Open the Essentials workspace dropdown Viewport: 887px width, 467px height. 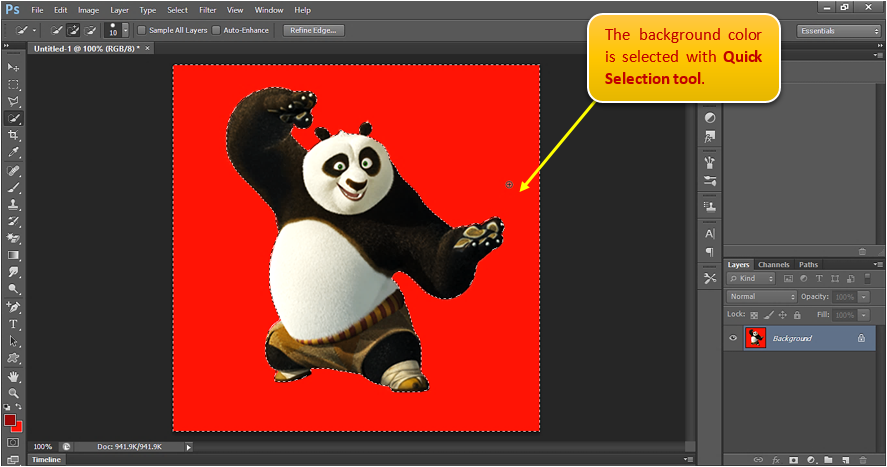pos(839,31)
